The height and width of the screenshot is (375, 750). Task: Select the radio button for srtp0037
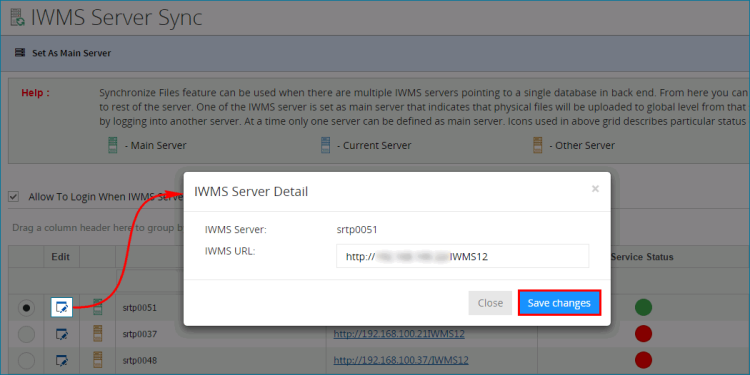26,334
